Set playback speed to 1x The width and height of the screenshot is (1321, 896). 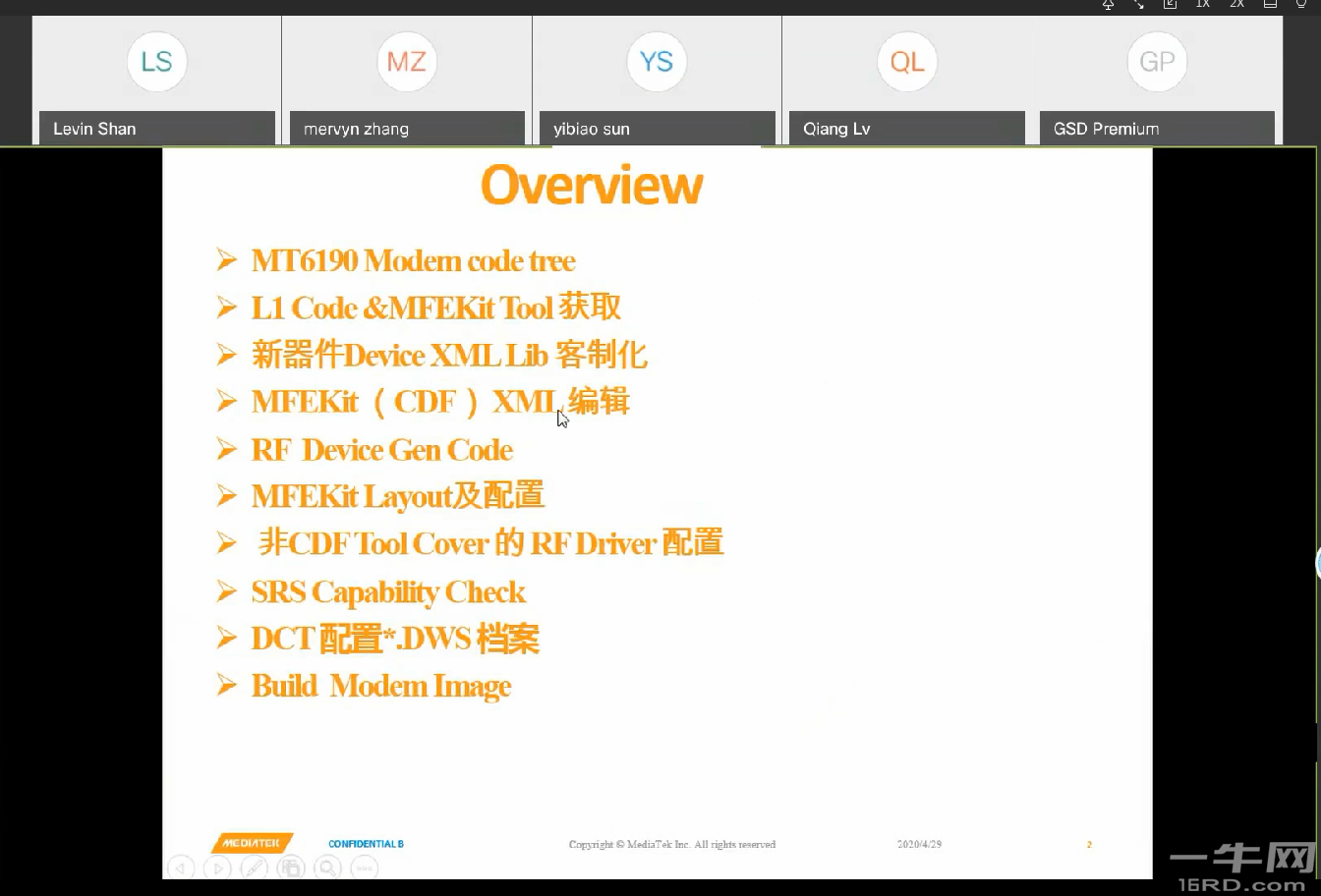[1202, 4]
